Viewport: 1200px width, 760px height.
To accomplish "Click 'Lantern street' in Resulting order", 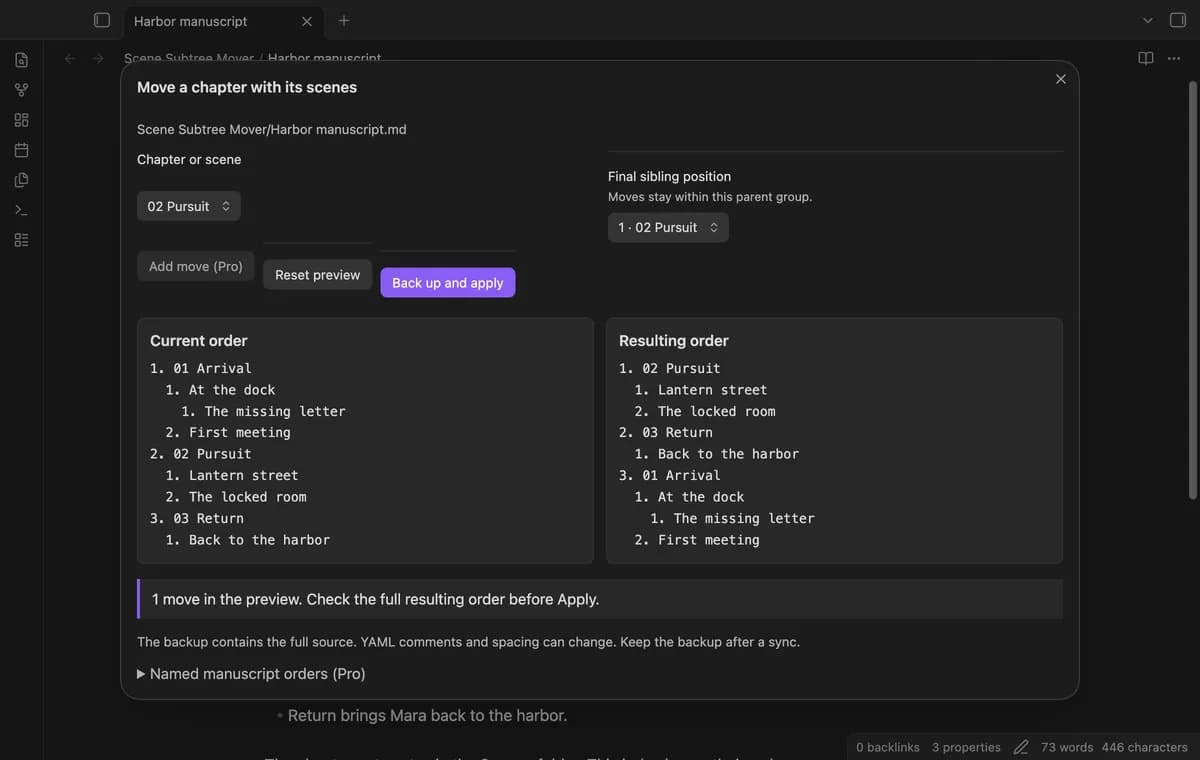I will click(713, 390).
